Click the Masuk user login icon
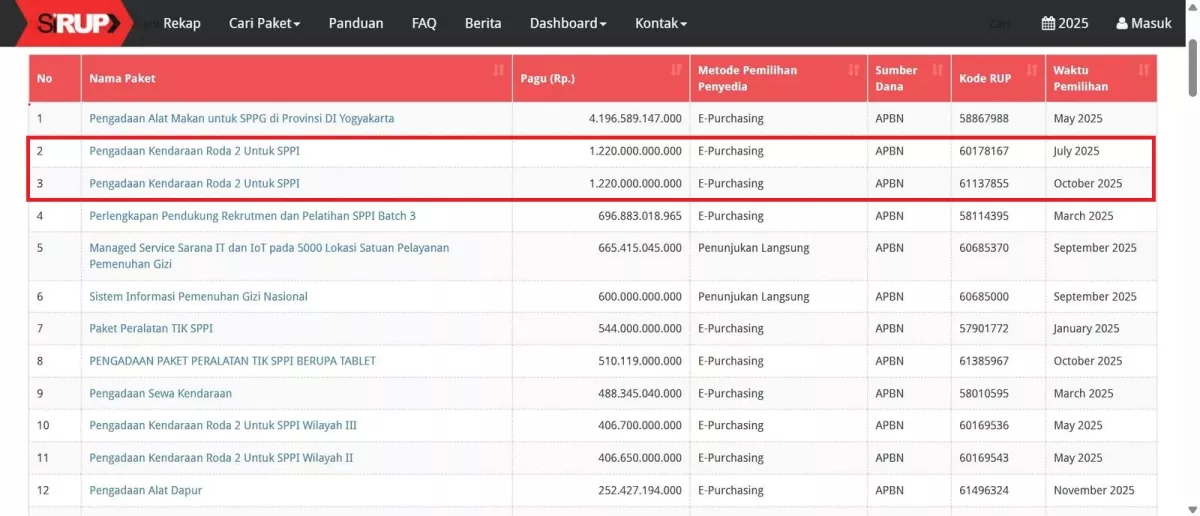This screenshot has width=1200, height=516. (x=1122, y=23)
